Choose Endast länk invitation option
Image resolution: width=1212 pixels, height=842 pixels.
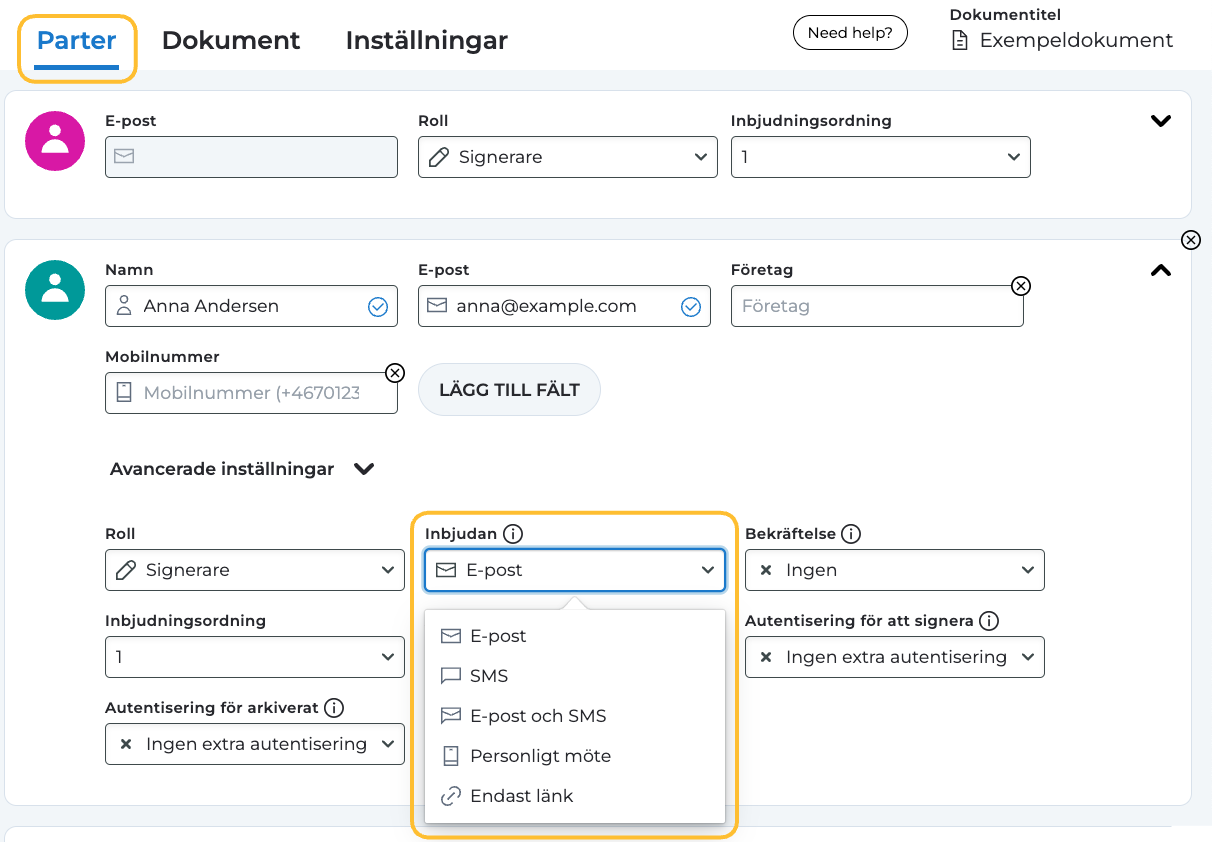(x=521, y=796)
